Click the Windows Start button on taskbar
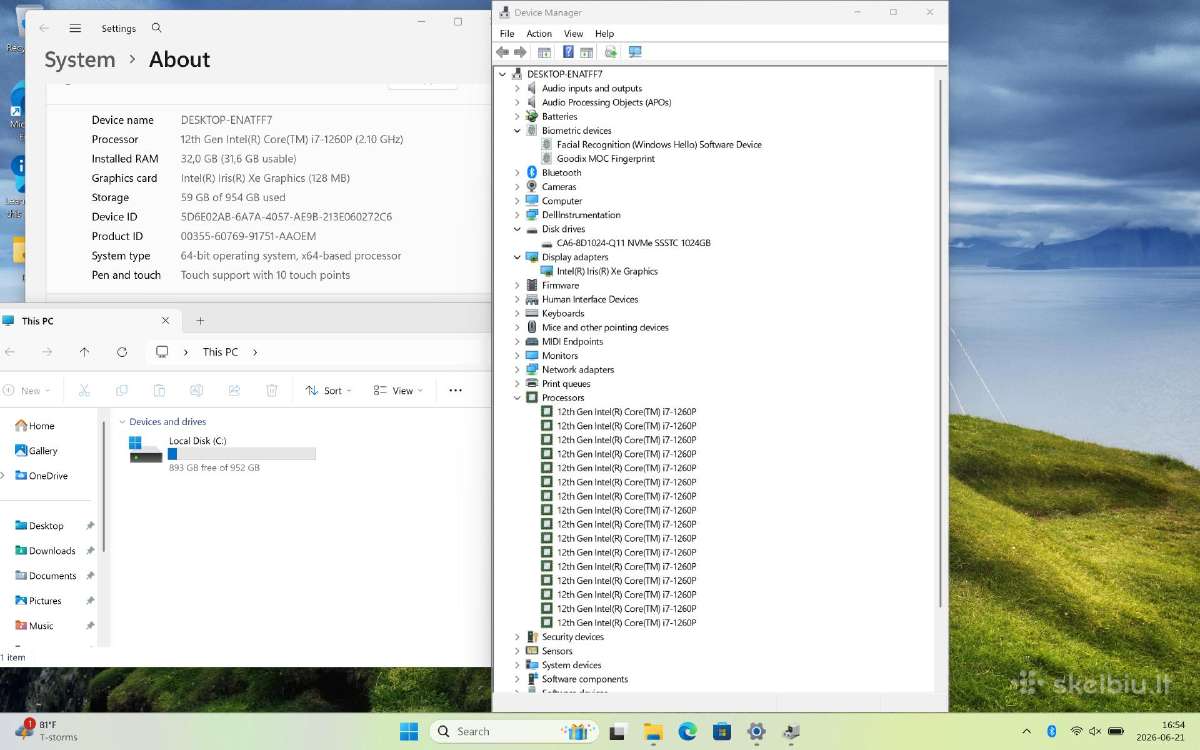This screenshot has width=1200, height=750. 409,731
